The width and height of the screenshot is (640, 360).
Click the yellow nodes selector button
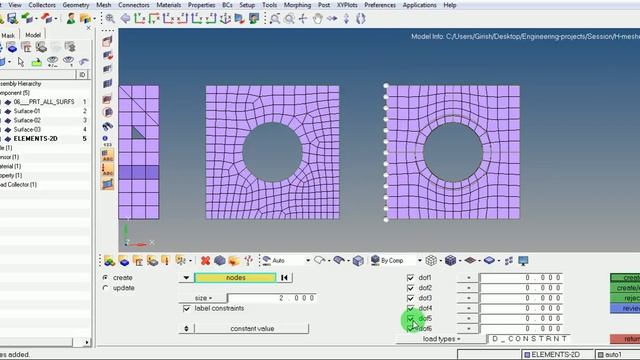236,278
